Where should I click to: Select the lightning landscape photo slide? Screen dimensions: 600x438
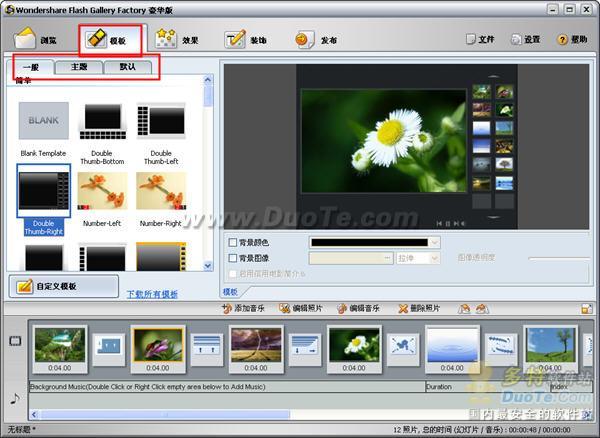coord(256,349)
